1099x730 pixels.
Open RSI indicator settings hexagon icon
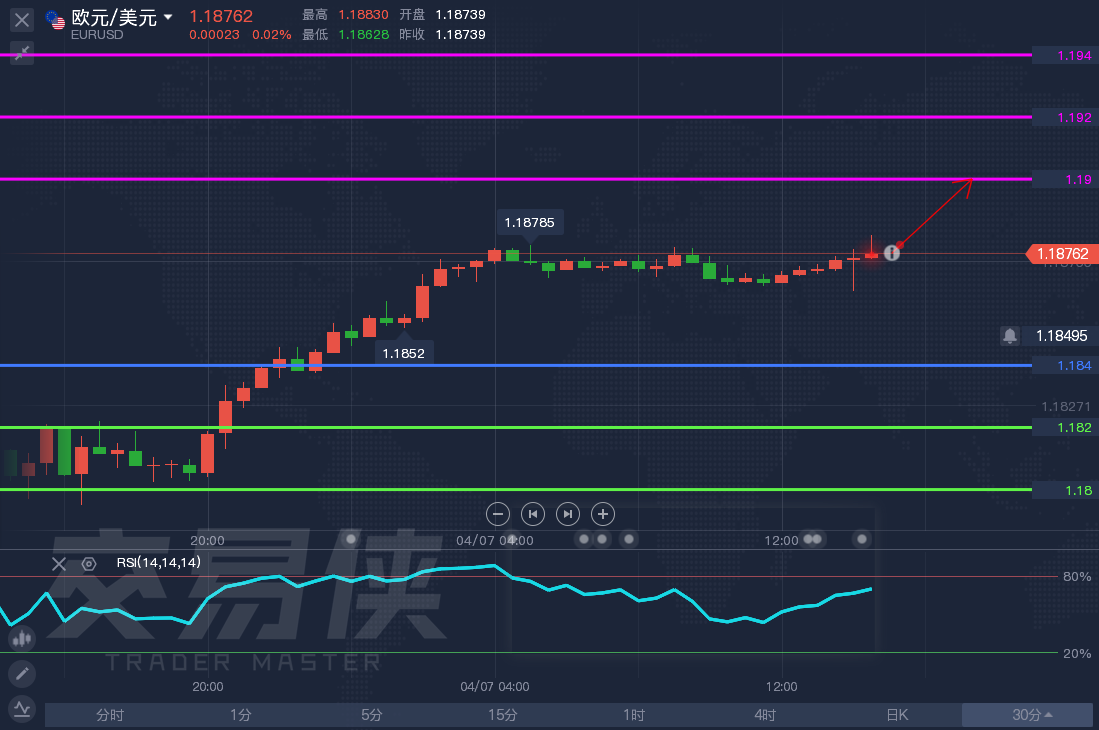[89, 564]
